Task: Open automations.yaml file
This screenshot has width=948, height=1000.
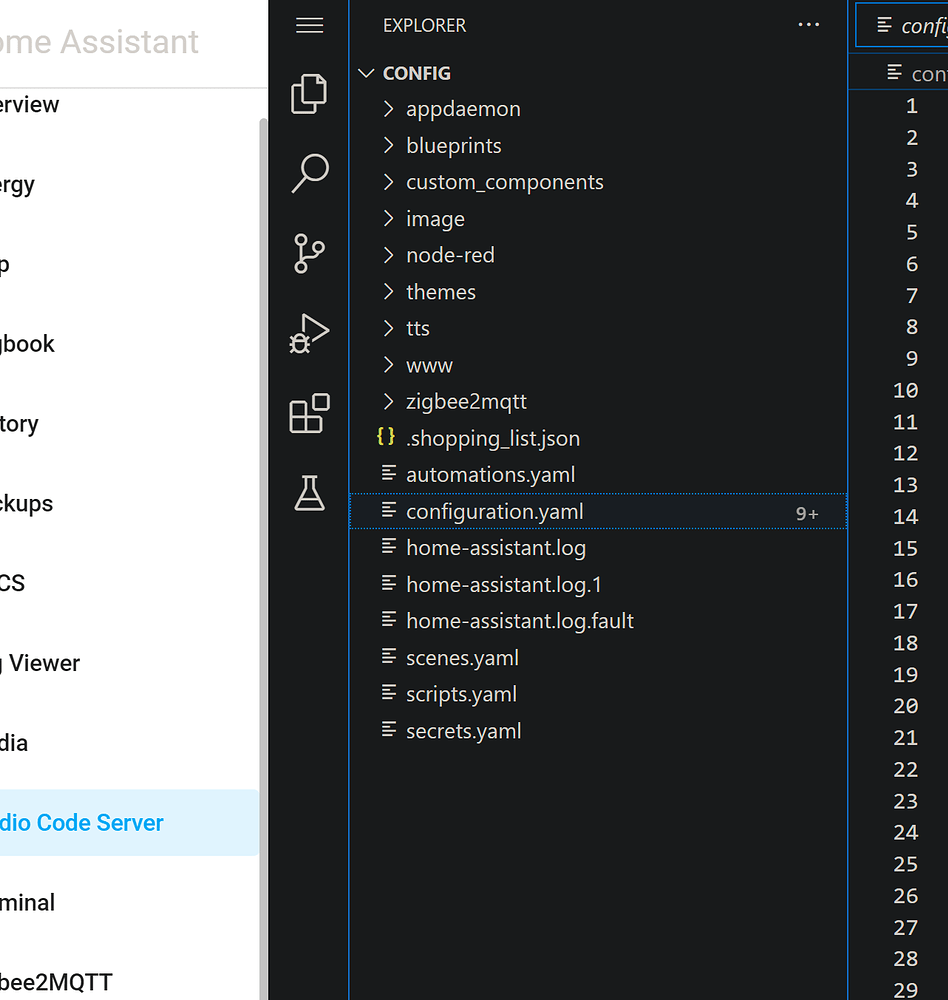Action: point(490,475)
